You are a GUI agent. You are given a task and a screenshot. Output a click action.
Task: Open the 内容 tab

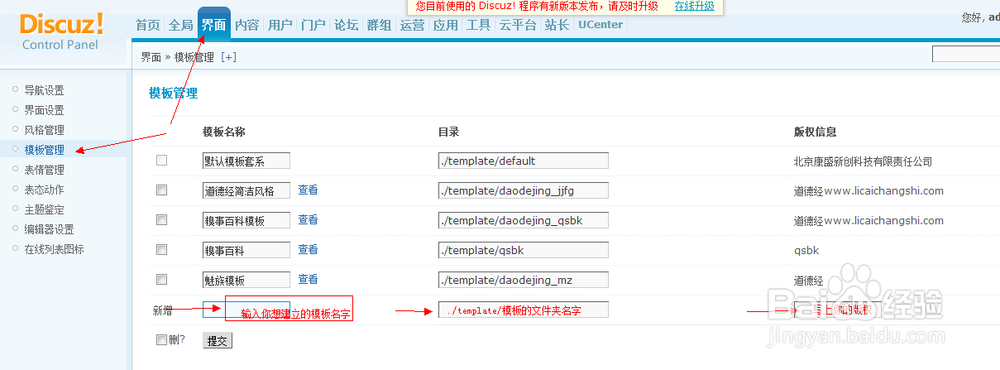pos(247,26)
